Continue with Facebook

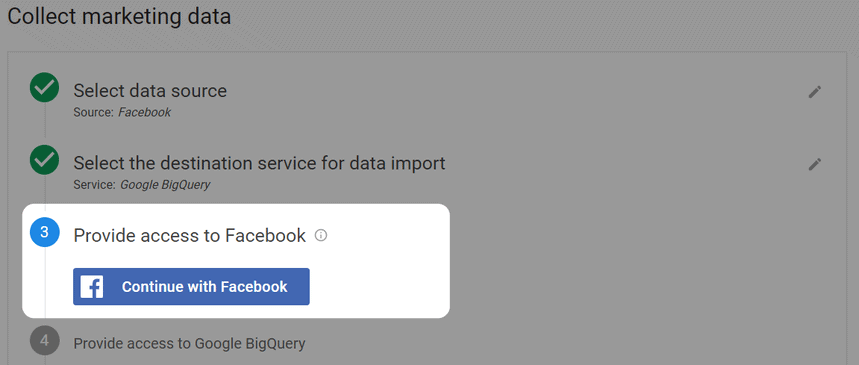(x=191, y=287)
